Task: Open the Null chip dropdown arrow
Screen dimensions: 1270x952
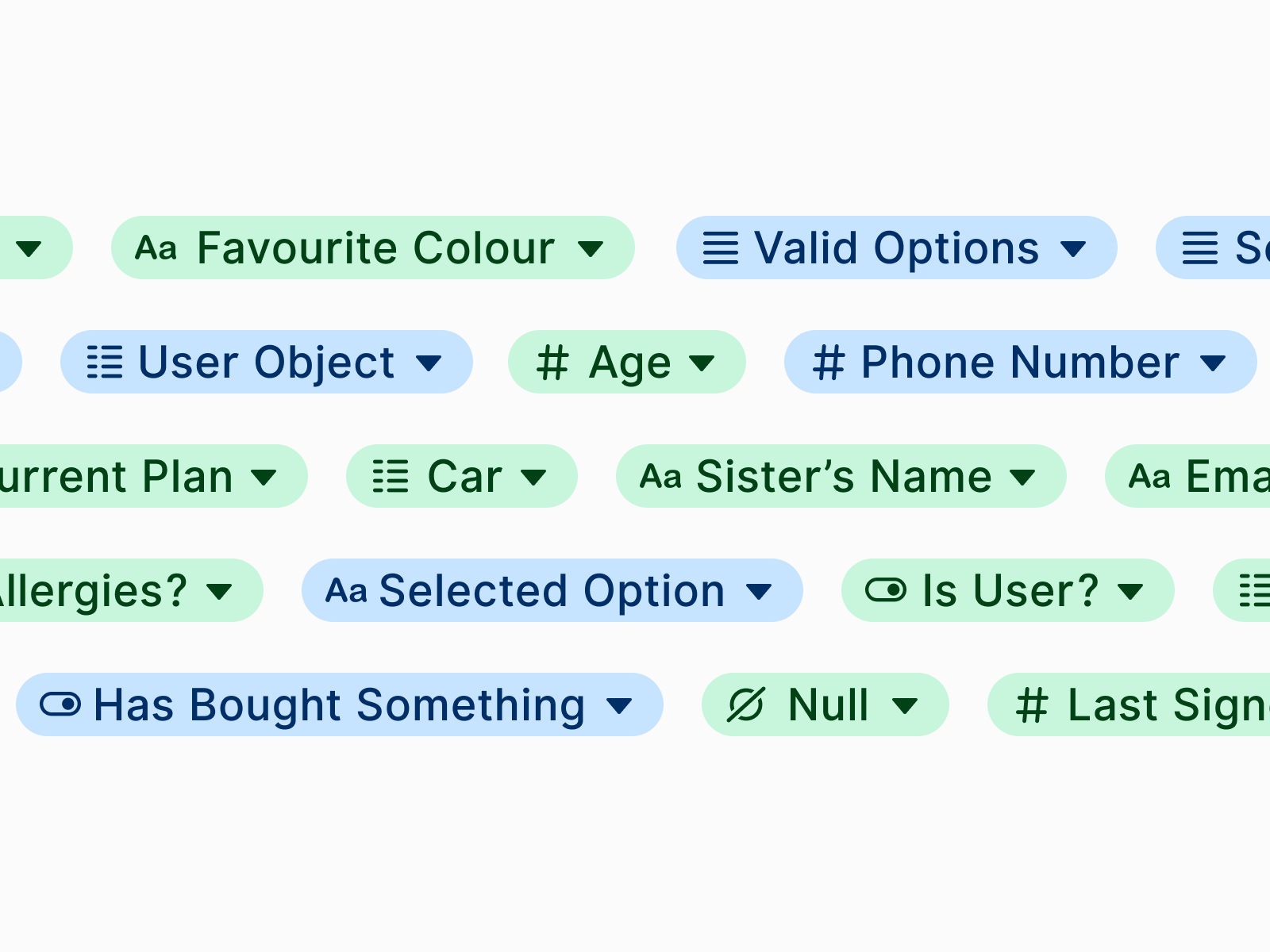Action: coord(905,705)
